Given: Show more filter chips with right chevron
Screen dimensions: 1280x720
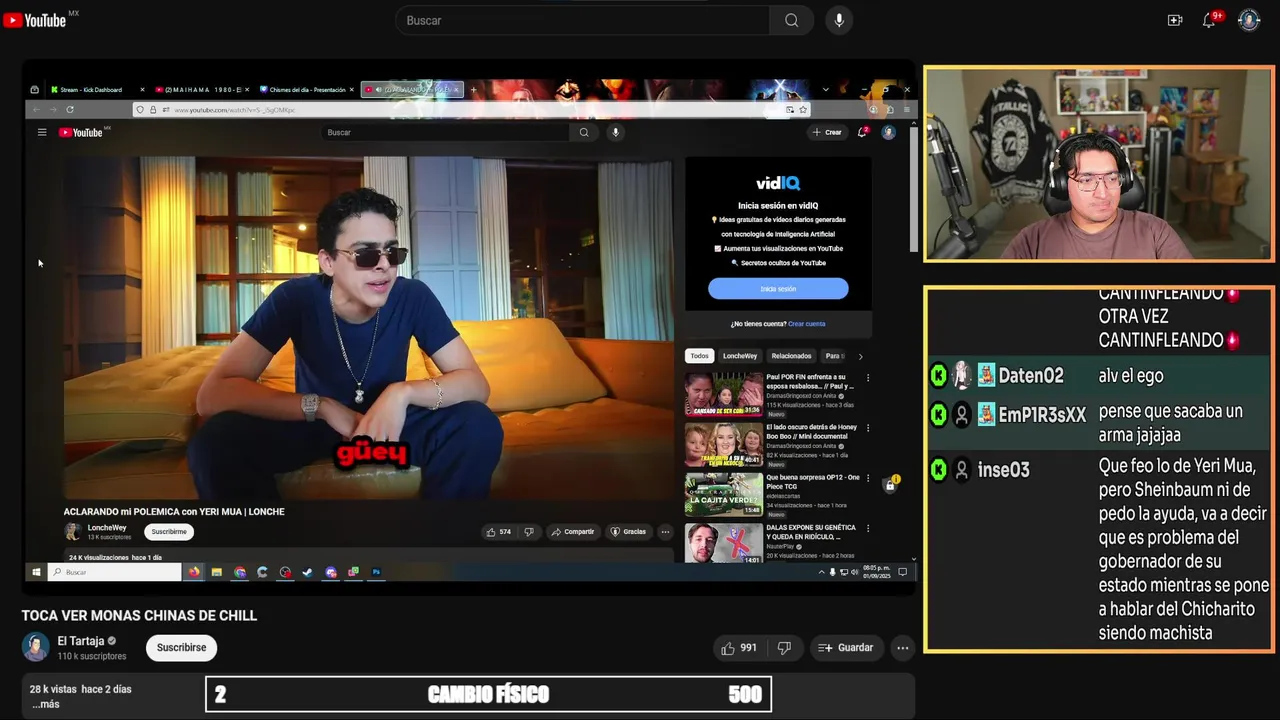Looking at the screenshot, I should (x=860, y=356).
